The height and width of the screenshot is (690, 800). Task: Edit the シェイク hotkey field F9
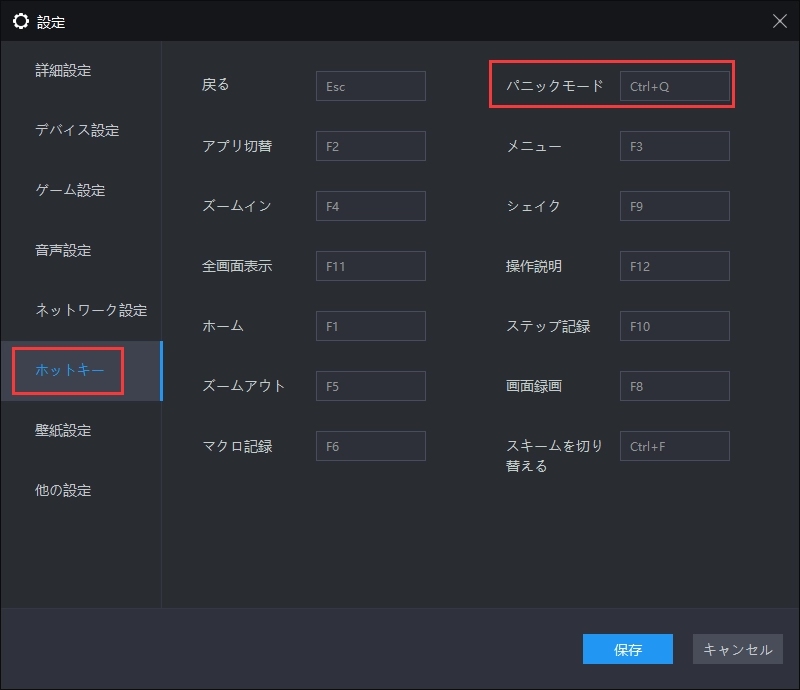[674, 206]
